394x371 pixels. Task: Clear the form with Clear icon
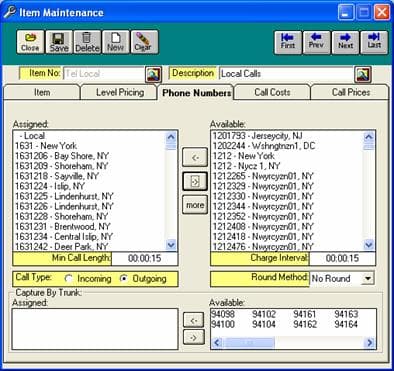coord(144,42)
